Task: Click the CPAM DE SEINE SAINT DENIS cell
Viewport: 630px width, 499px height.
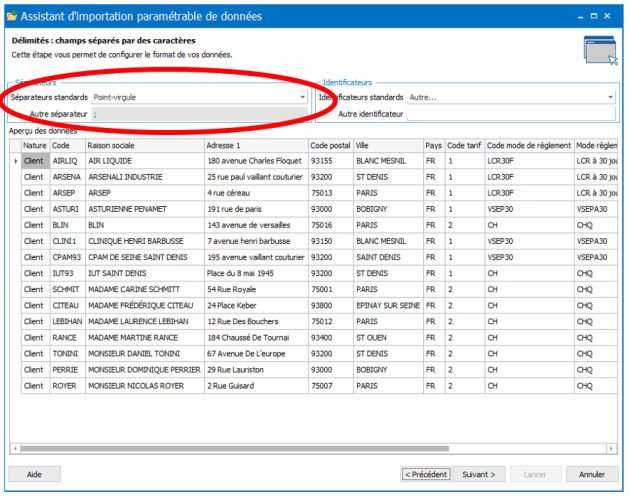Action: point(145,258)
